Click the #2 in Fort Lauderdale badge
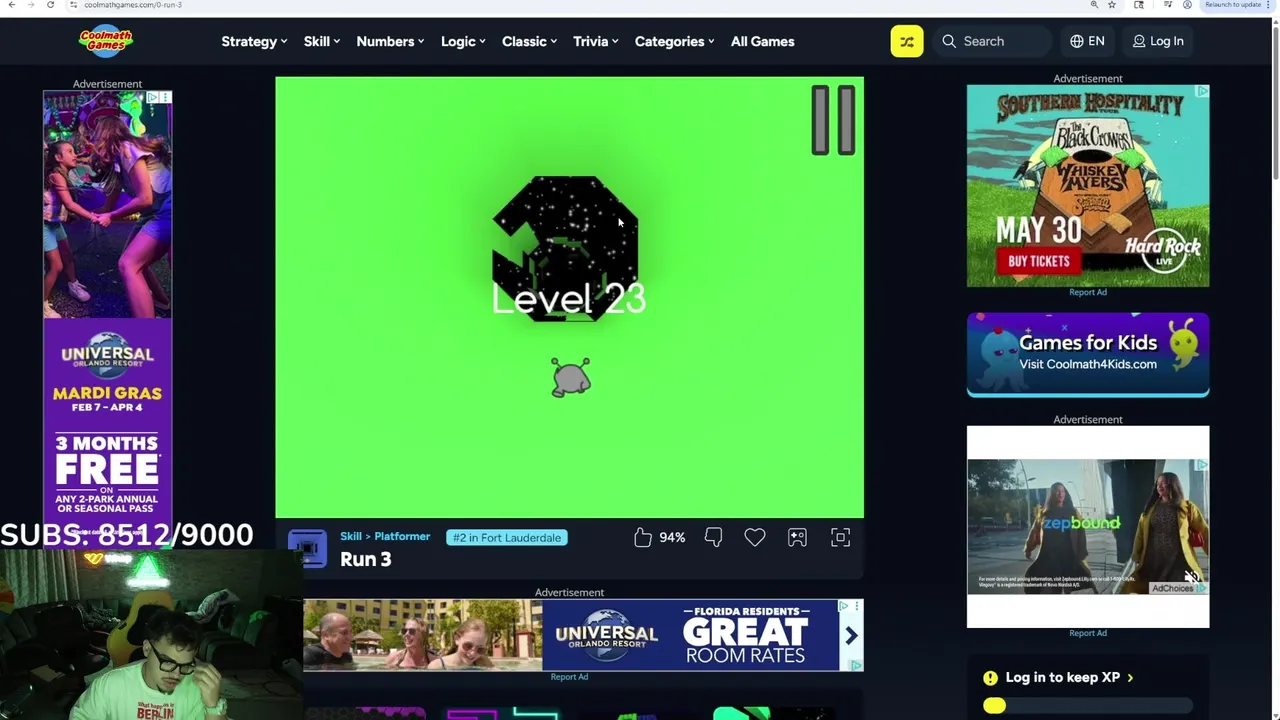Viewport: 1280px width, 720px height. click(507, 538)
